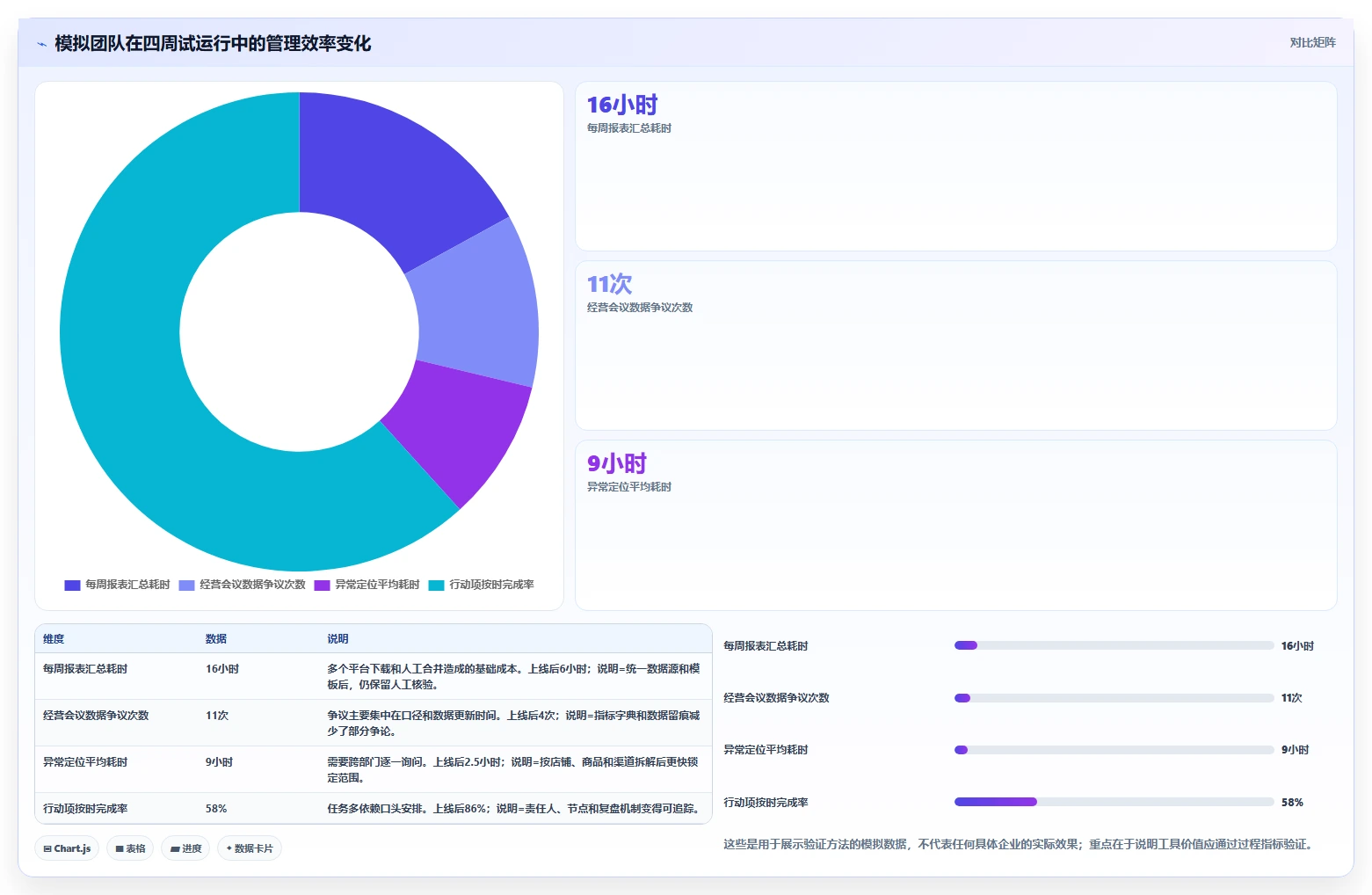Select the 9小时 stat card

(956, 525)
